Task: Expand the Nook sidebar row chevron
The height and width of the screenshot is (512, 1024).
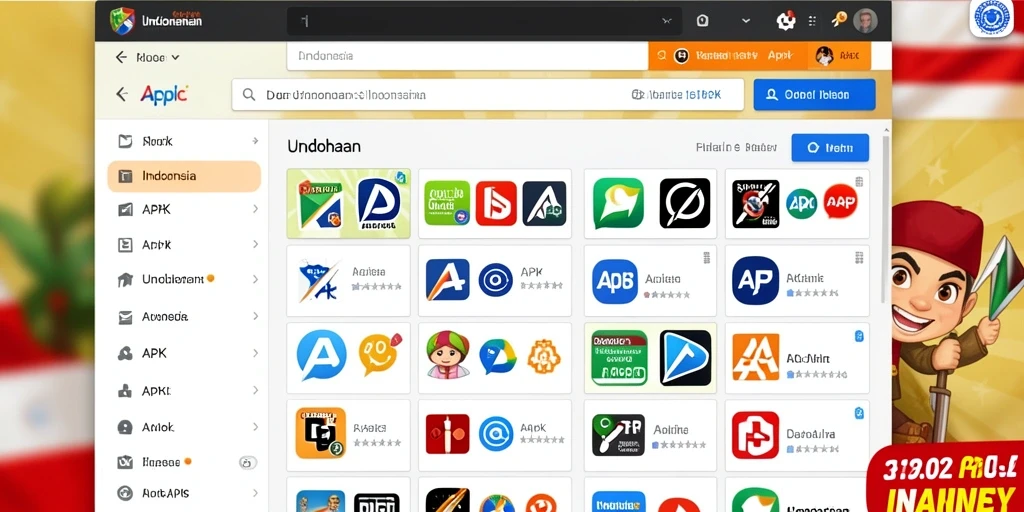Action: click(255, 141)
